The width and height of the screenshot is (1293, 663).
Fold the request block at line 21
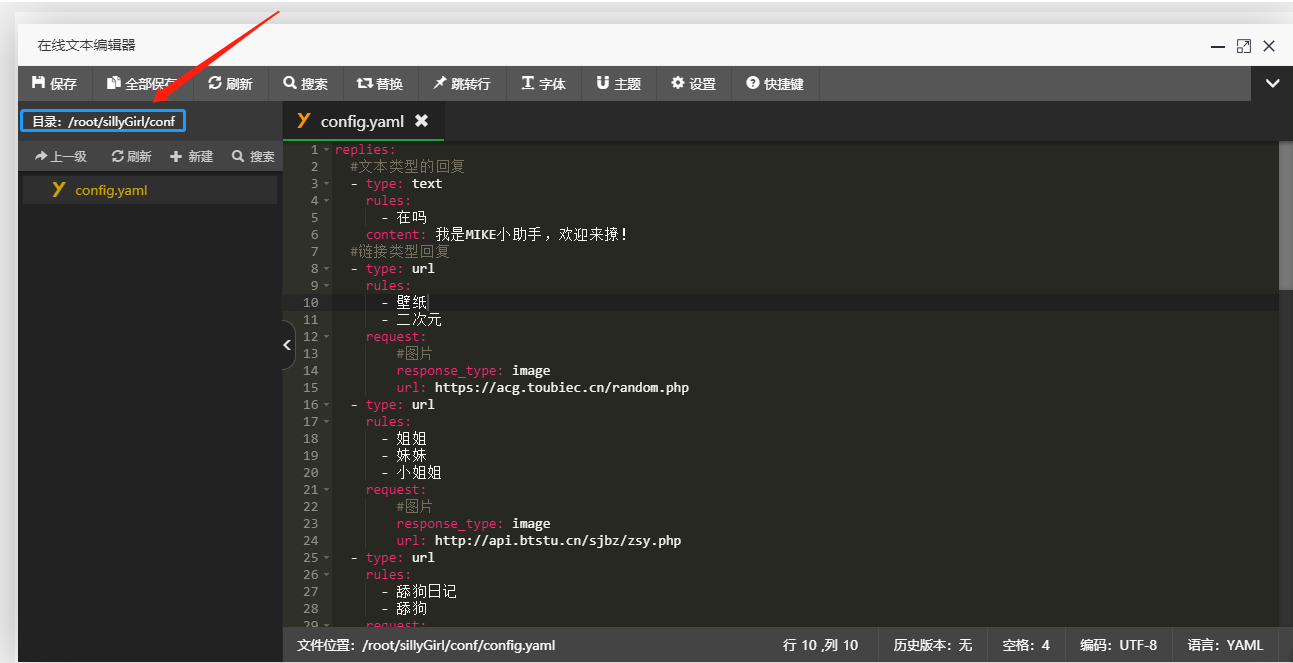pyautogui.click(x=326, y=490)
